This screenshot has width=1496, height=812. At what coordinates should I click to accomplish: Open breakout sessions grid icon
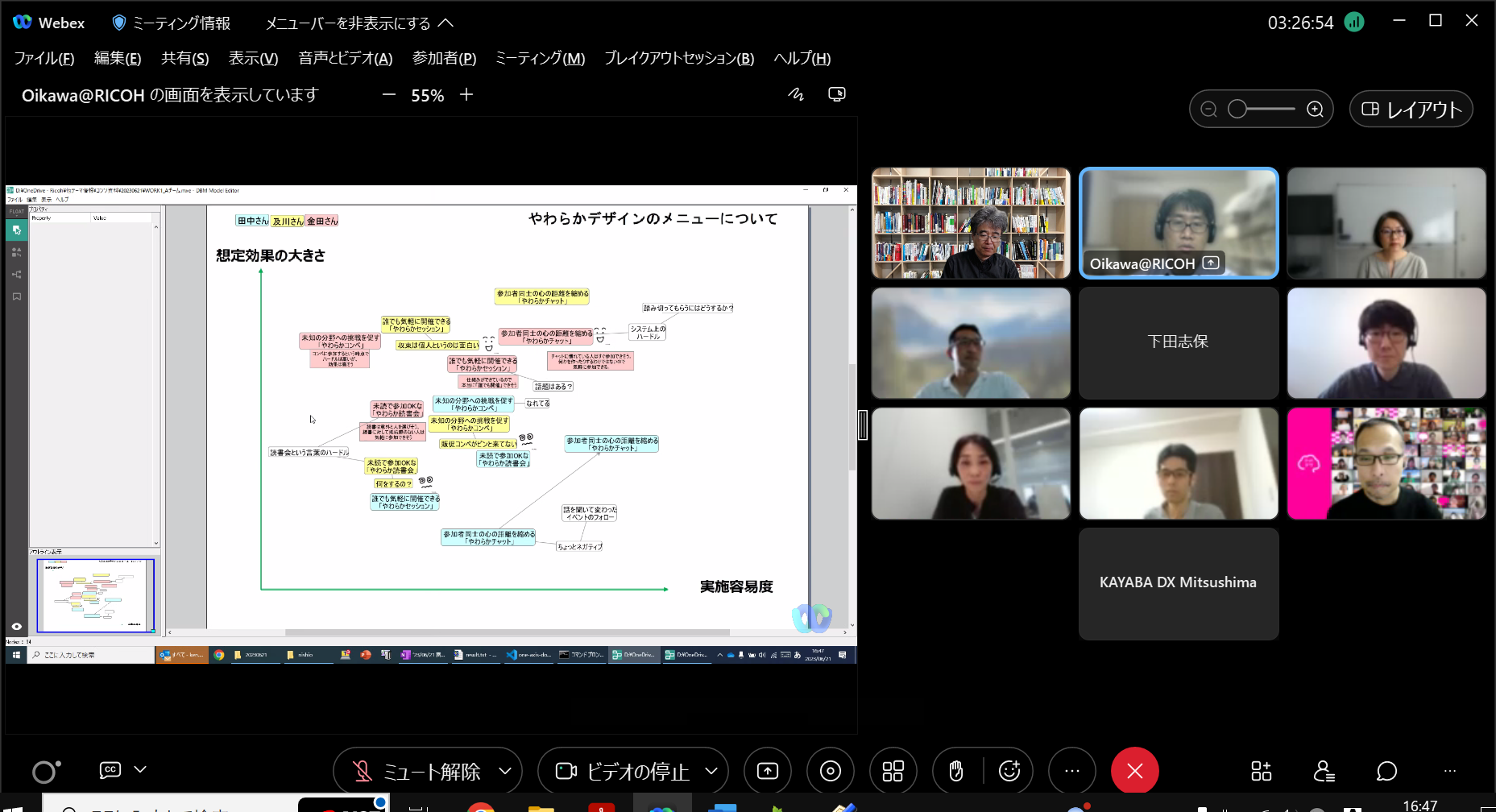coord(893,771)
